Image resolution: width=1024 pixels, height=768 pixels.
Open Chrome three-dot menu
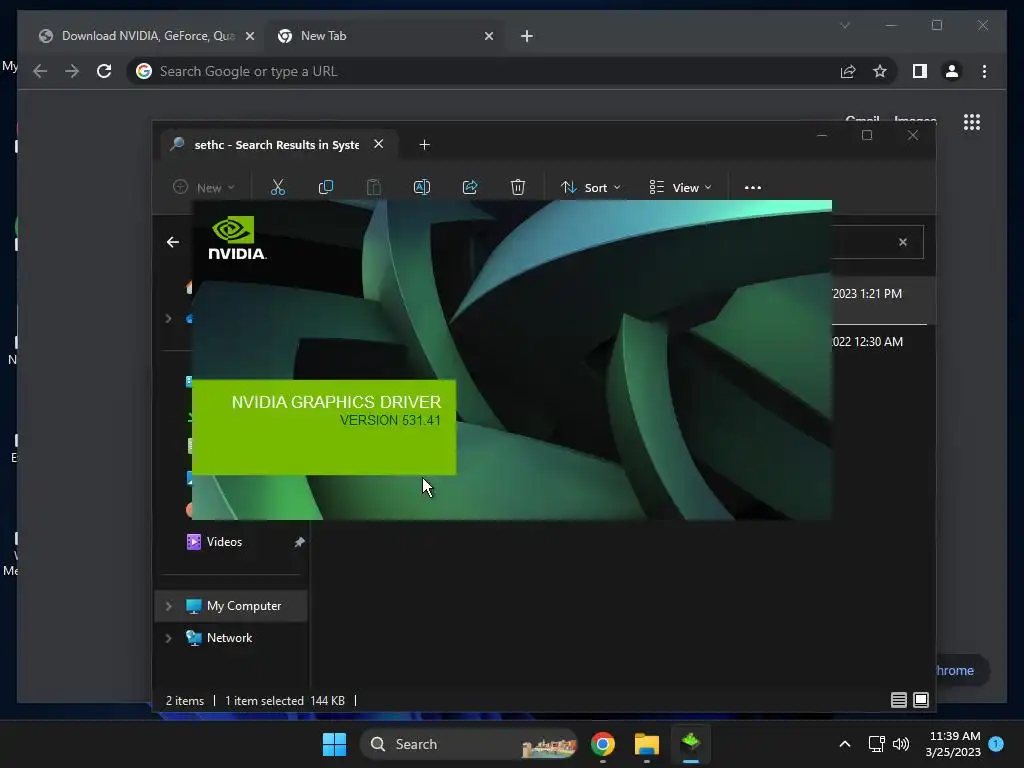[984, 71]
